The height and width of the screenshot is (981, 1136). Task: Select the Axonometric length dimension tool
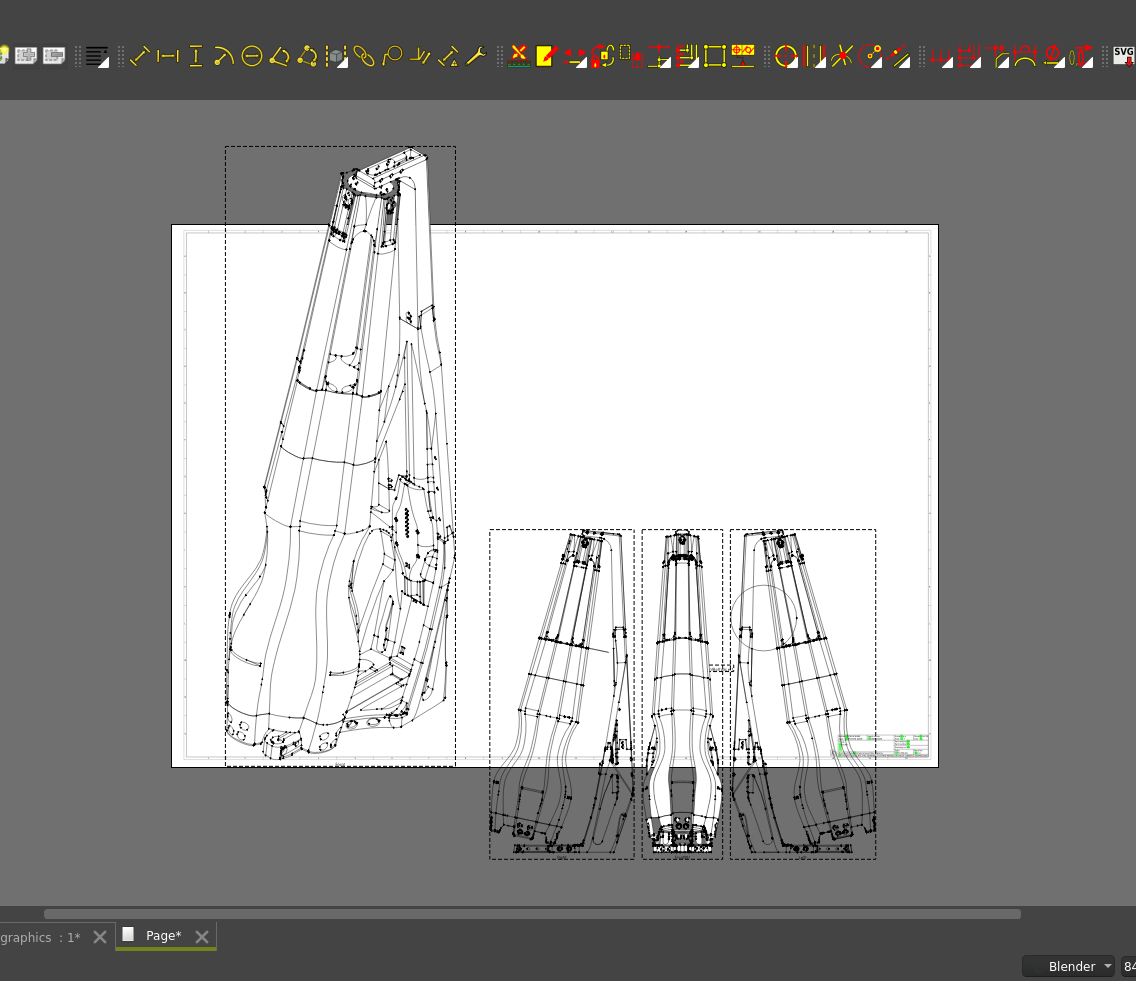click(419, 56)
